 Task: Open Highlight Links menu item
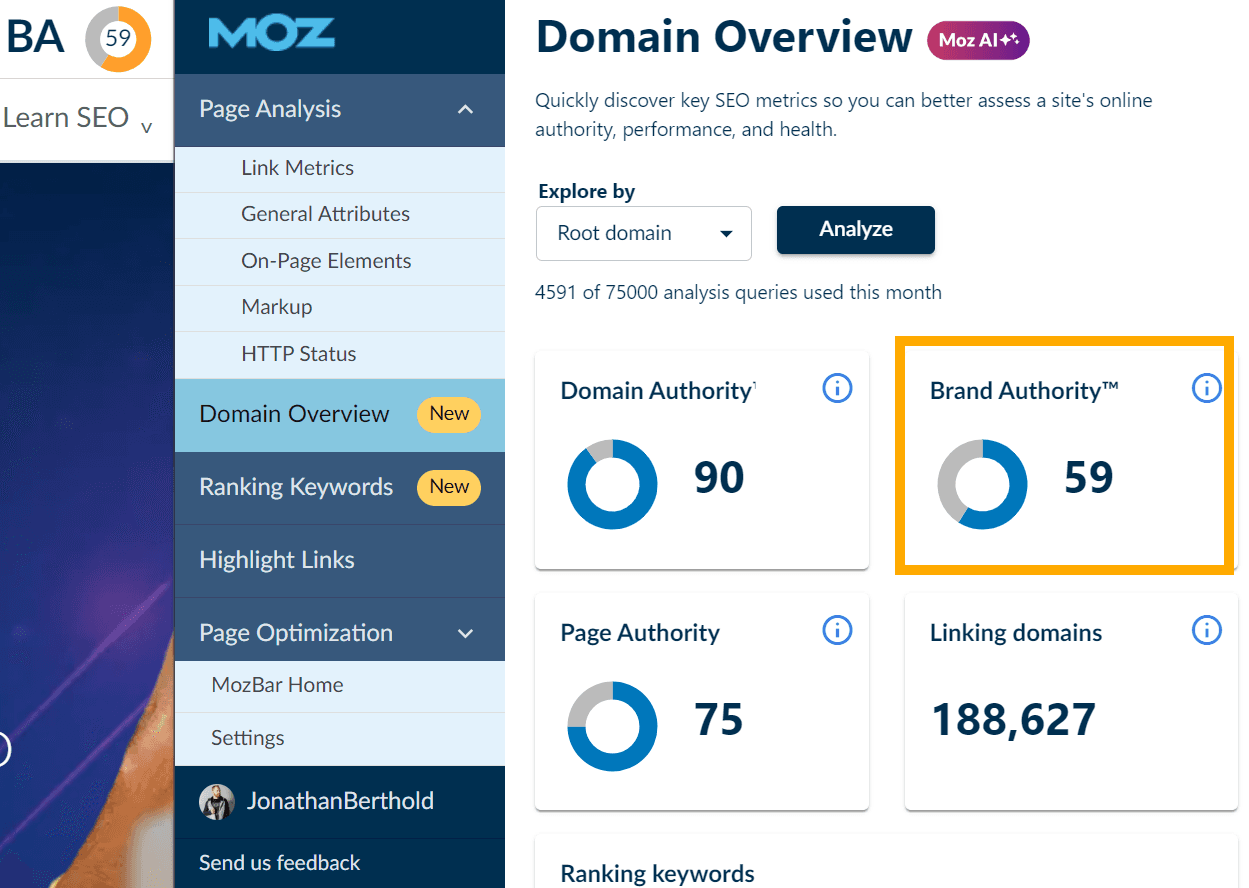point(277,560)
